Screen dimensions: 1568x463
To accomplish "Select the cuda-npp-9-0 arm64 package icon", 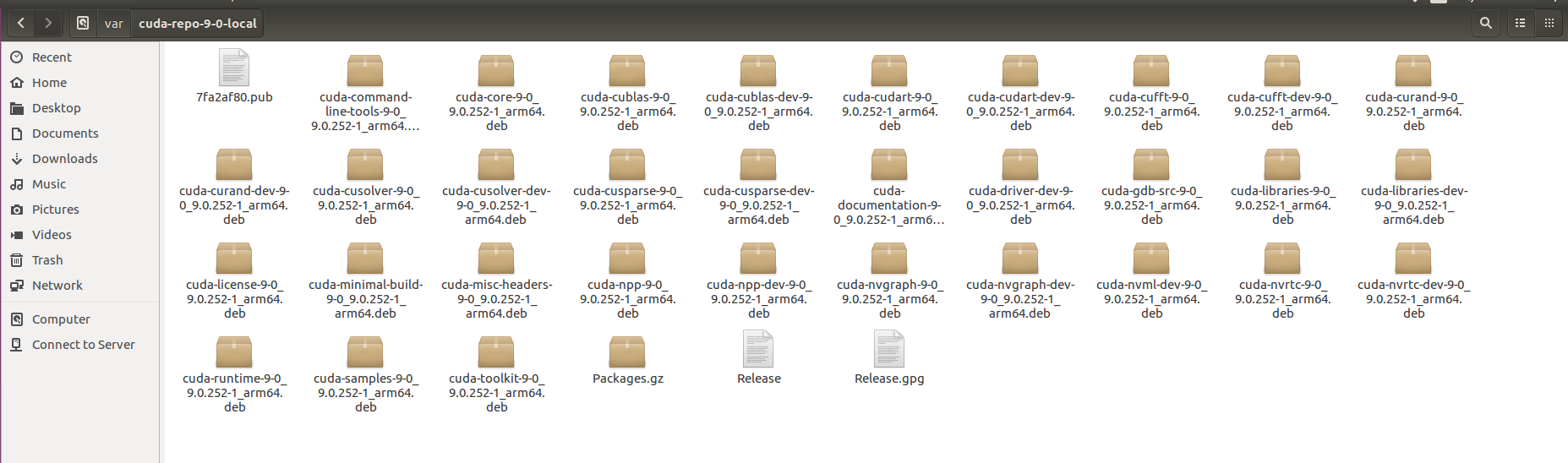I will click(x=627, y=258).
